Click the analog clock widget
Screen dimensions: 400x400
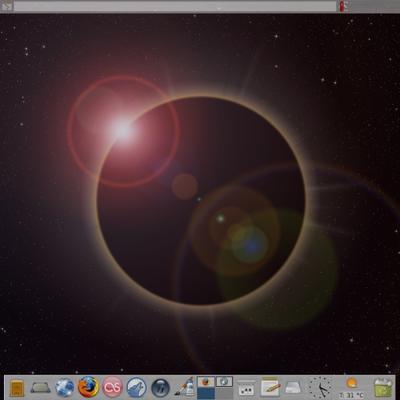[x=320, y=388]
